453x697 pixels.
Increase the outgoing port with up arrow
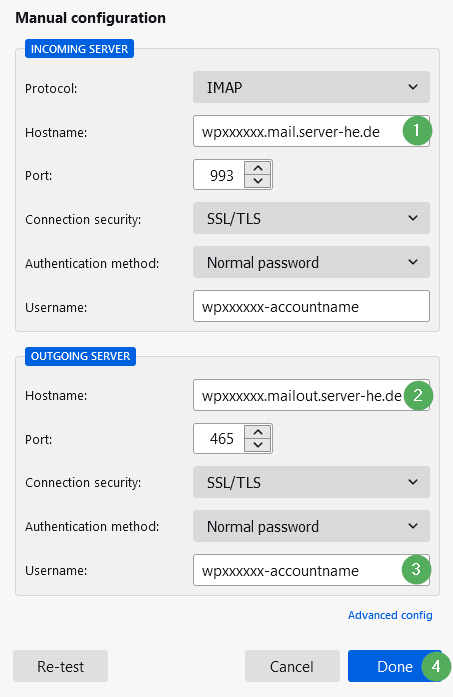(x=258, y=432)
